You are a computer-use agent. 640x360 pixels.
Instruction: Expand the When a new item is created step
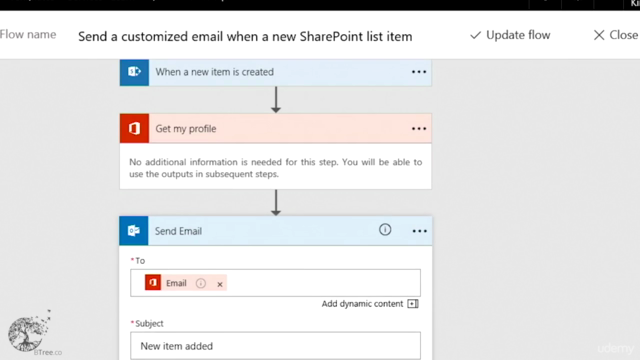(276, 72)
